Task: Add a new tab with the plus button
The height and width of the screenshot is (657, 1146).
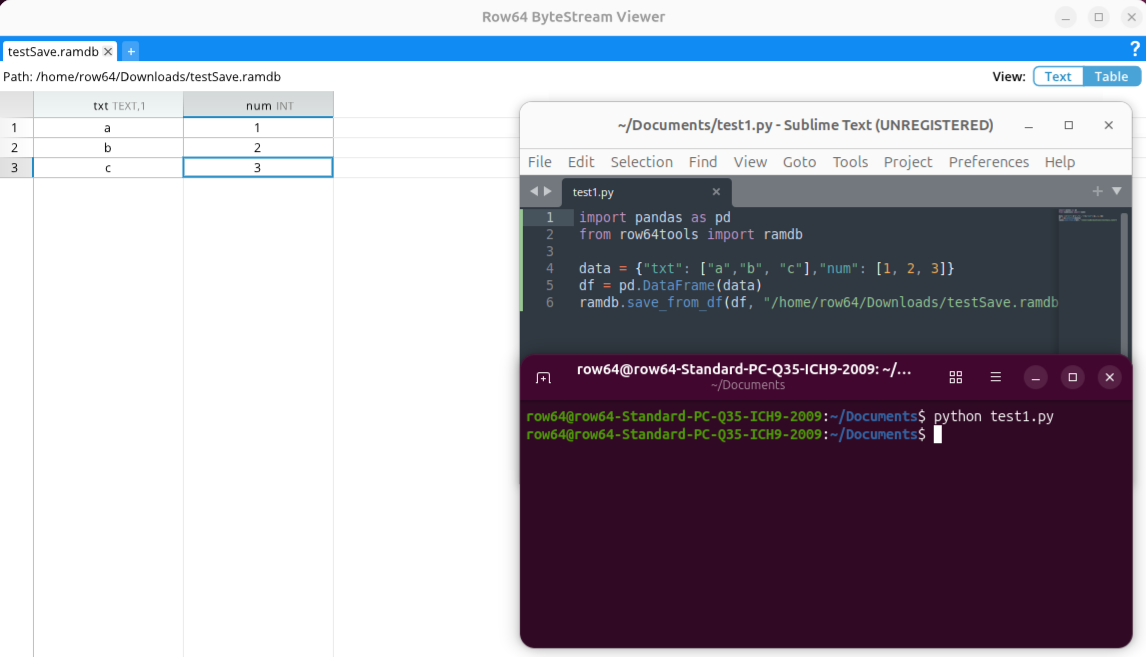Action: click(131, 51)
